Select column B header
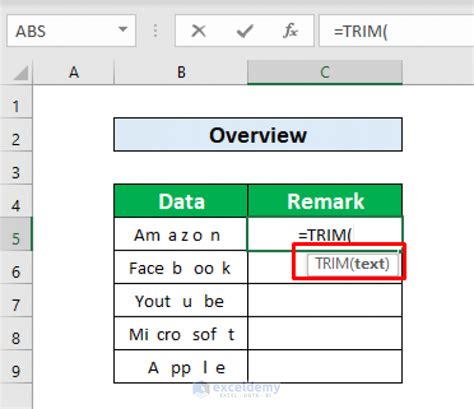This screenshot has height=409, width=474. pos(181,72)
